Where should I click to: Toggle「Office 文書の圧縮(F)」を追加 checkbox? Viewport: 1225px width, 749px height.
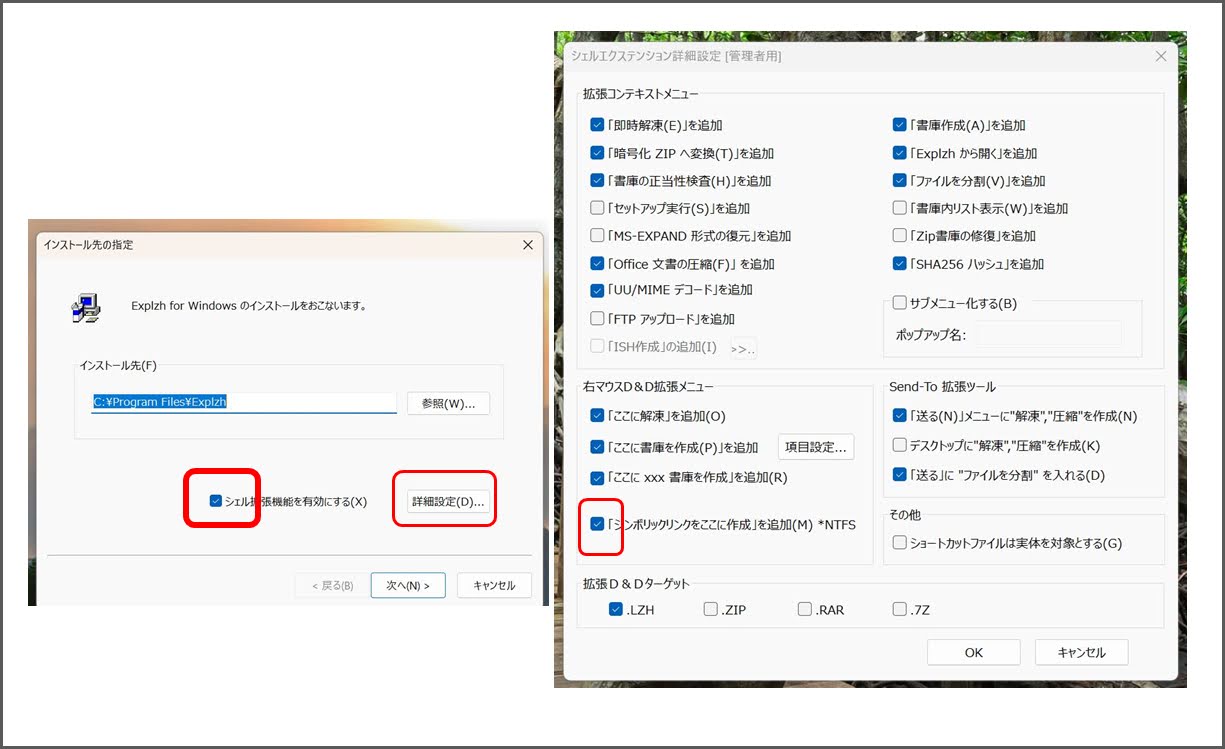pyautogui.click(x=598, y=264)
